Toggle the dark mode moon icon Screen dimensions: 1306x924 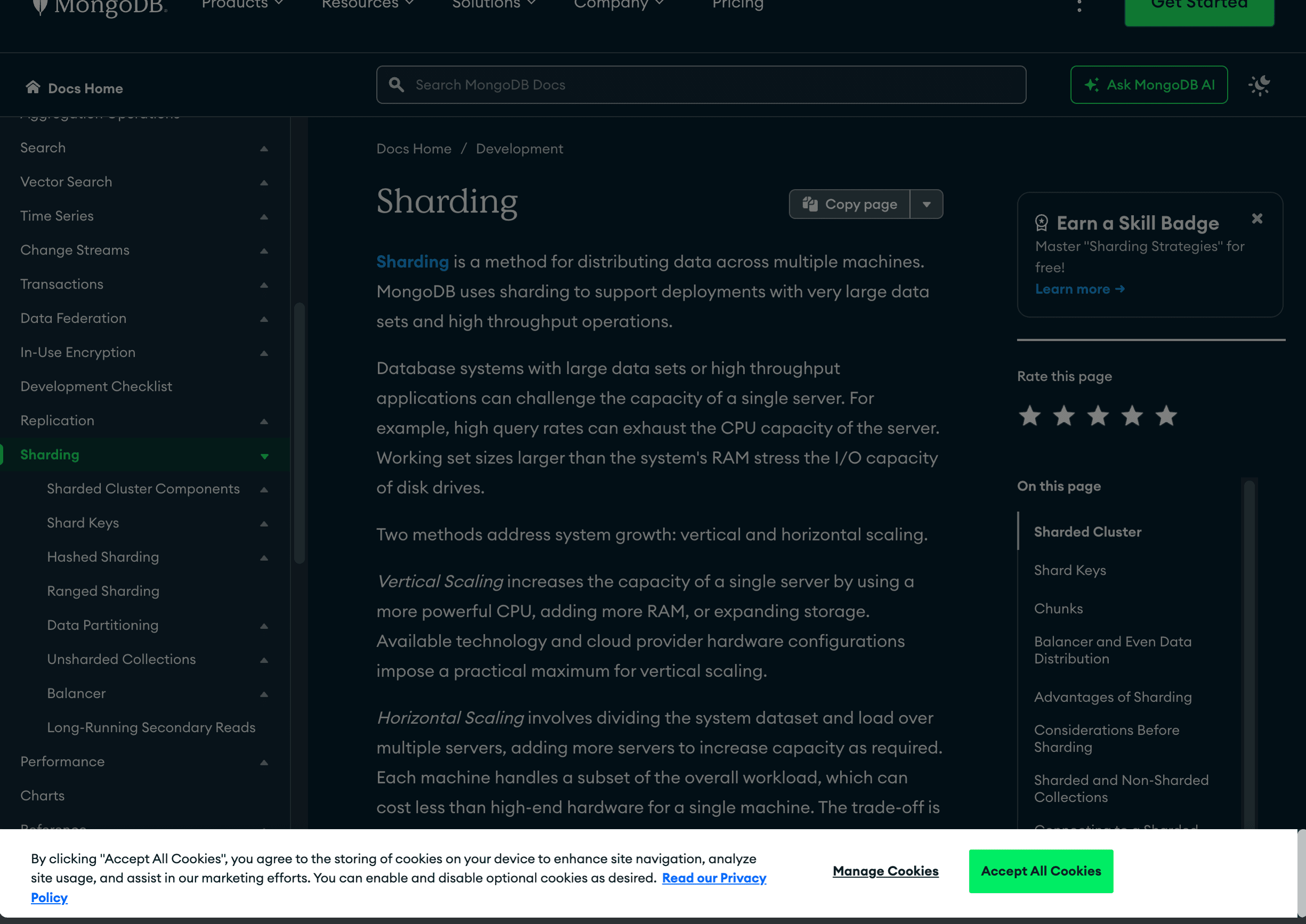click(x=1260, y=85)
